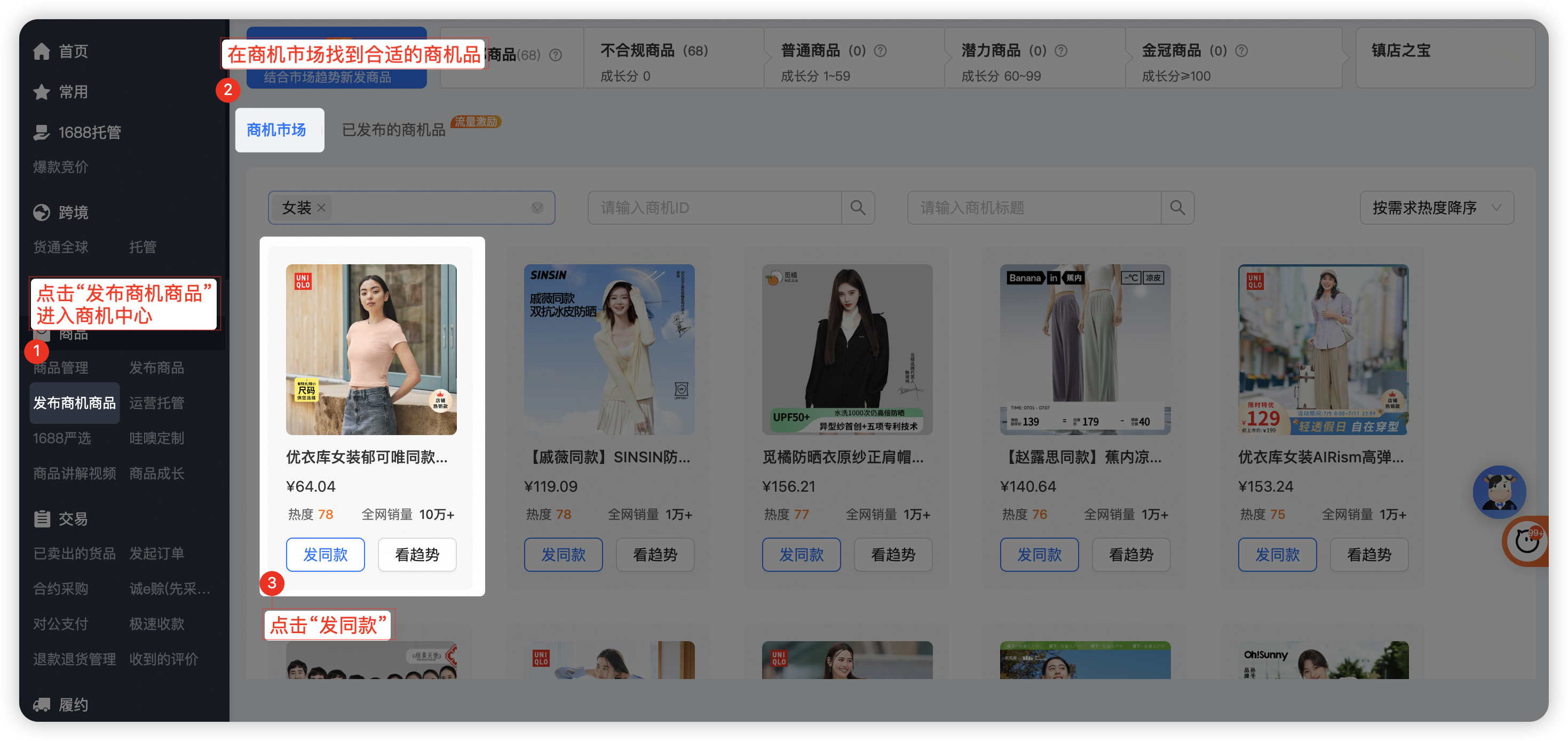
Task: Clear the category selector with round icon
Action: (x=537, y=208)
